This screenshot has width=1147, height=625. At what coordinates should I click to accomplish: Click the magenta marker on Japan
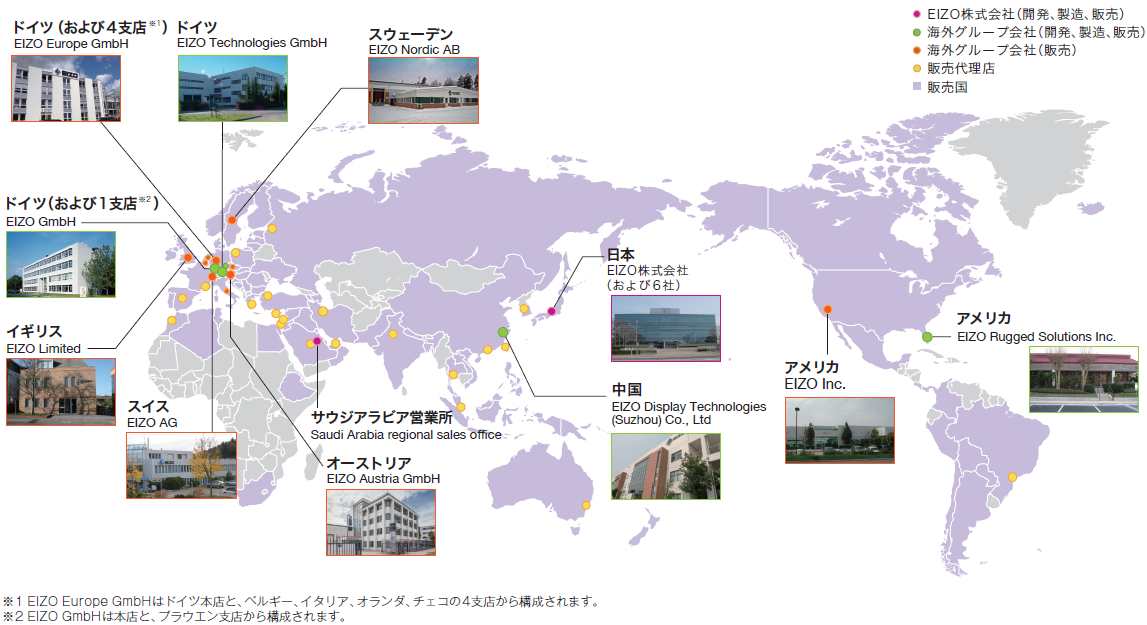pyautogui.click(x=552, y=312)
